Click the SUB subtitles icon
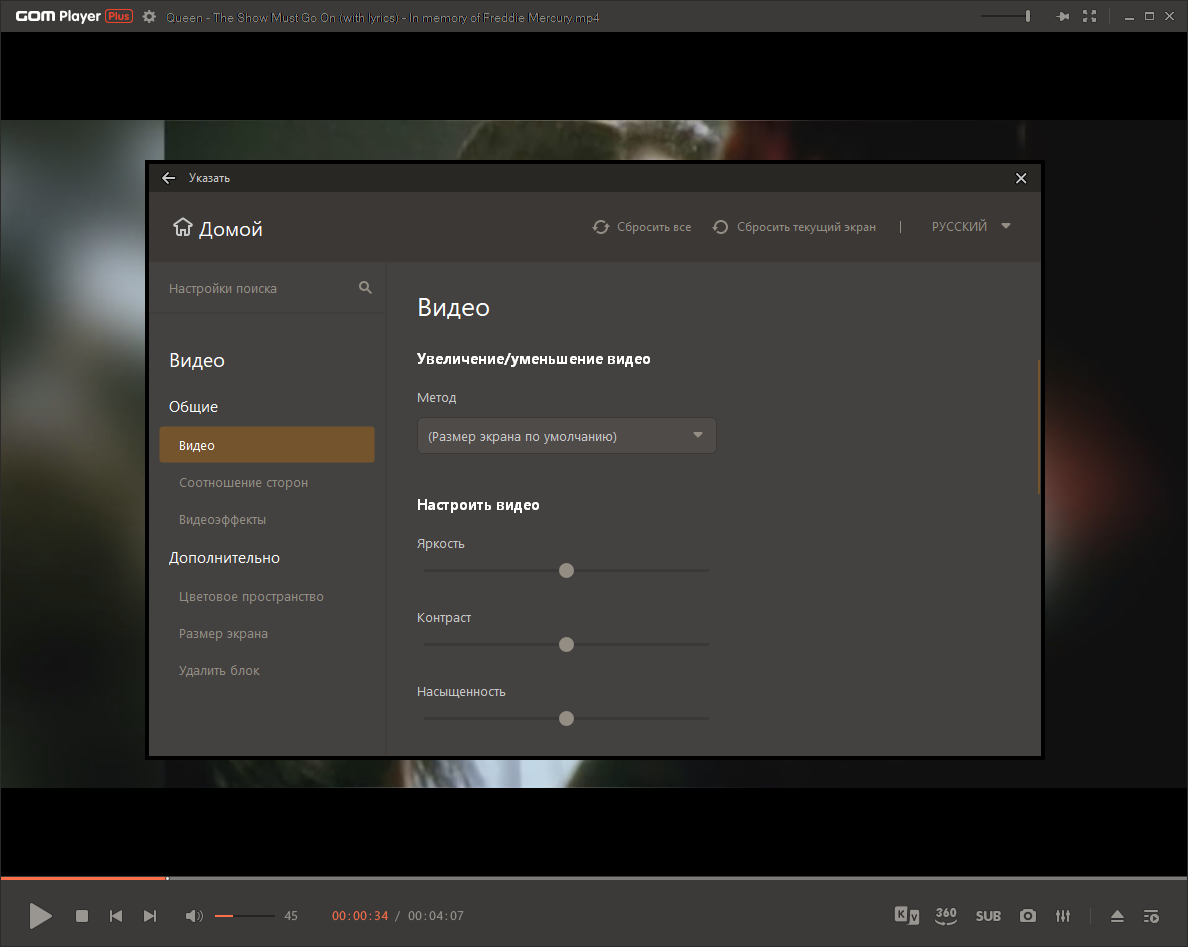1188x947 pixels. click(x=988, y=916)
